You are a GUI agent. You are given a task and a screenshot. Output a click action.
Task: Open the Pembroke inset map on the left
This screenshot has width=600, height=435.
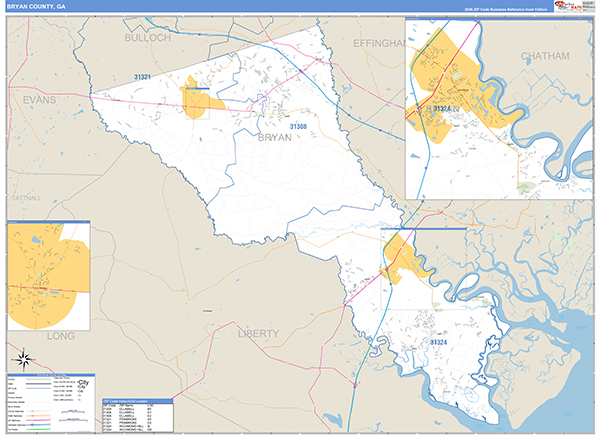click(x=49, y=276)
